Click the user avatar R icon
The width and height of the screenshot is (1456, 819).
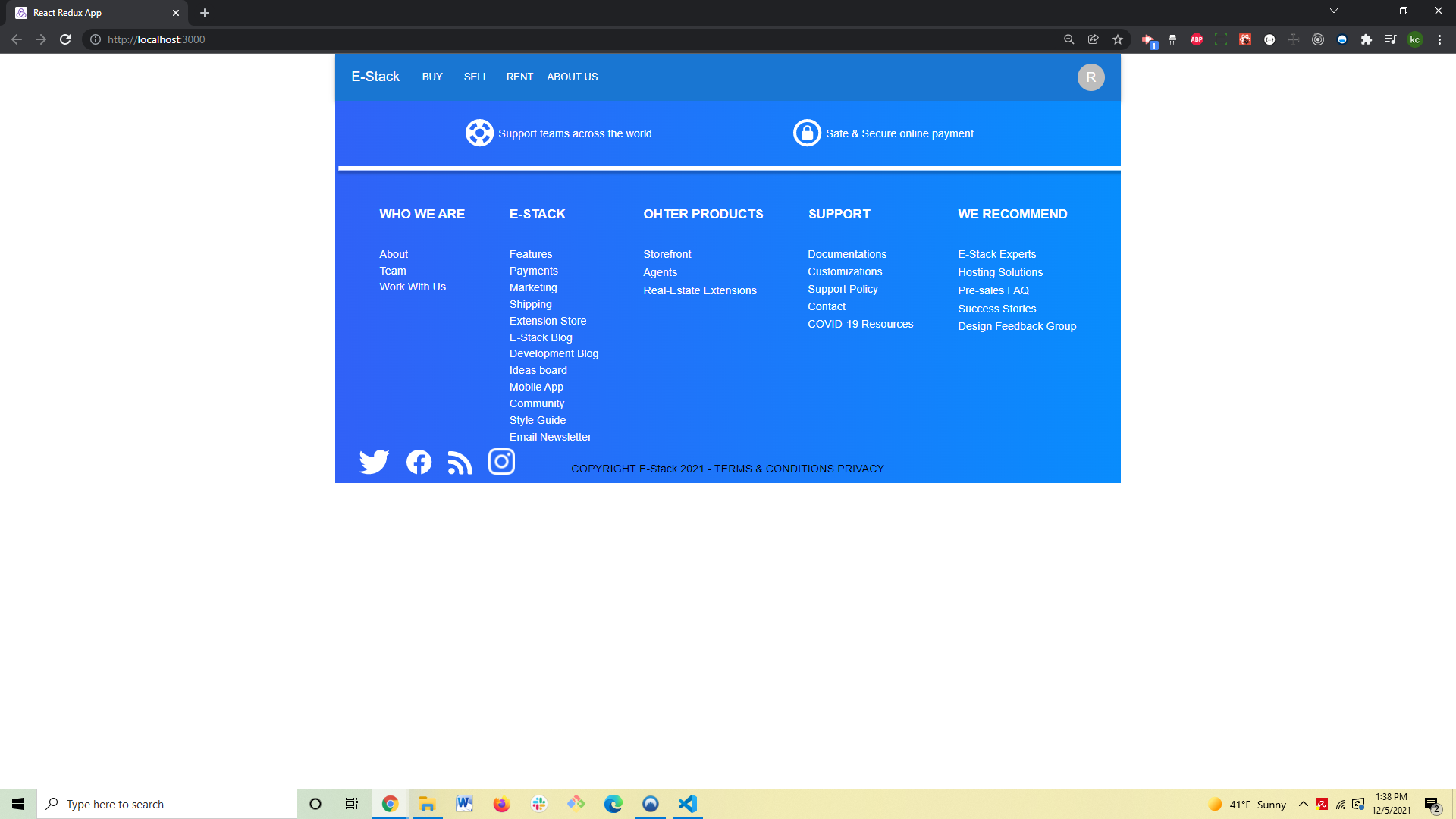tap(1091, 77)
